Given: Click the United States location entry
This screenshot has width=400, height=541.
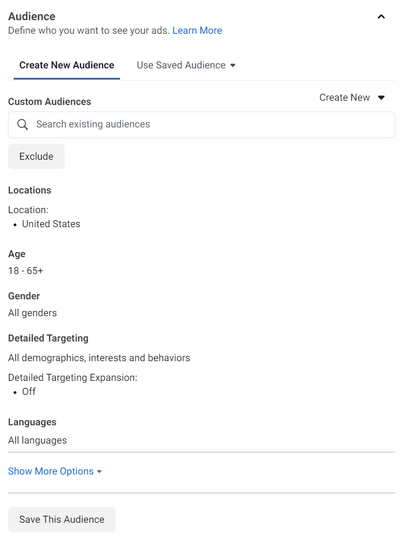Looking at the screenshot, I should [51, 224].
